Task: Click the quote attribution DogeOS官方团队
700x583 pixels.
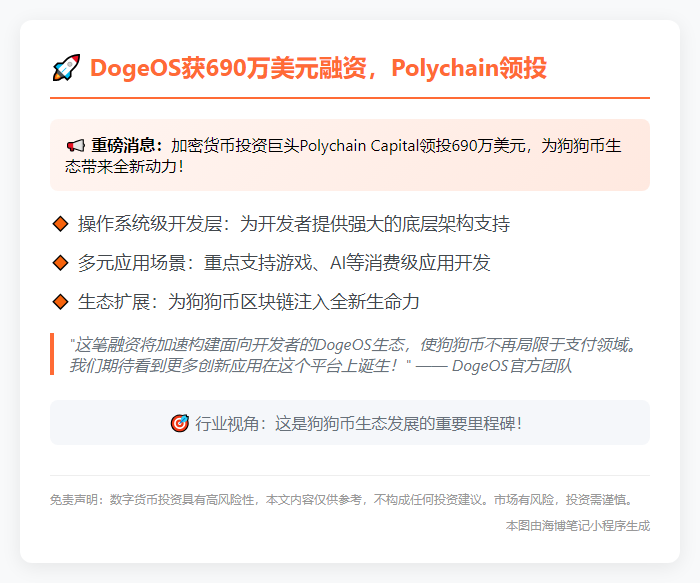Action: [x=512, y=366]
